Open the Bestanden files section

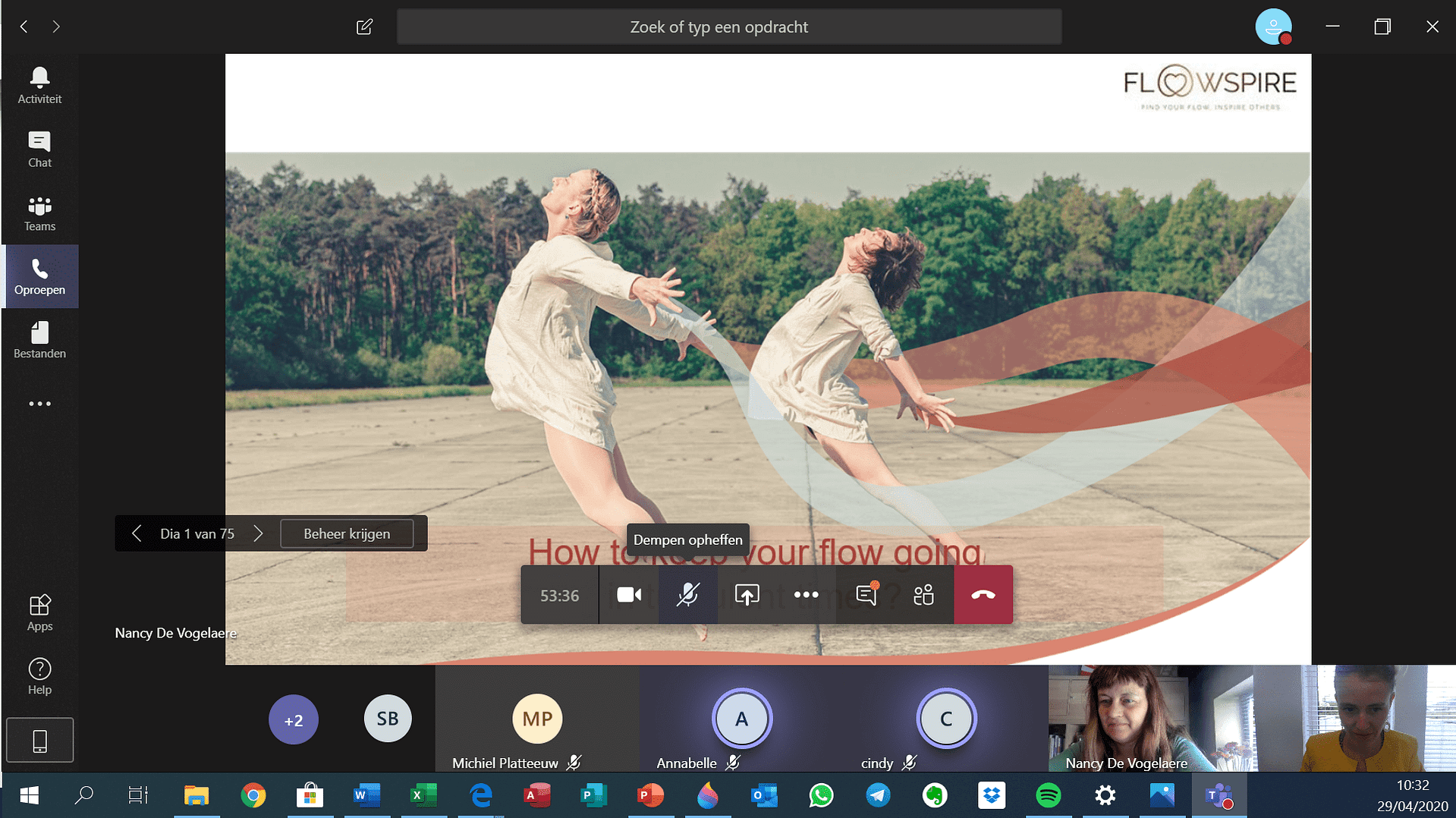(x=39, y=340)
